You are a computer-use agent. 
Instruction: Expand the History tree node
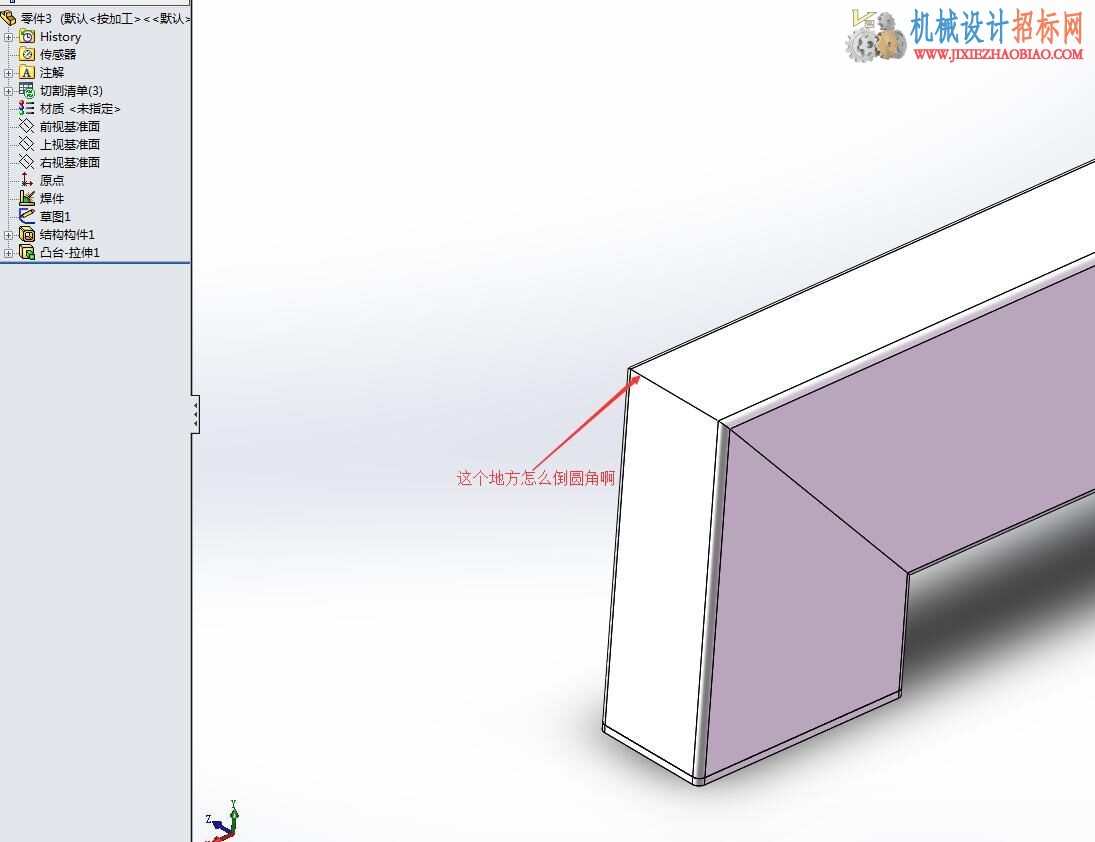[x=8, y=37]
